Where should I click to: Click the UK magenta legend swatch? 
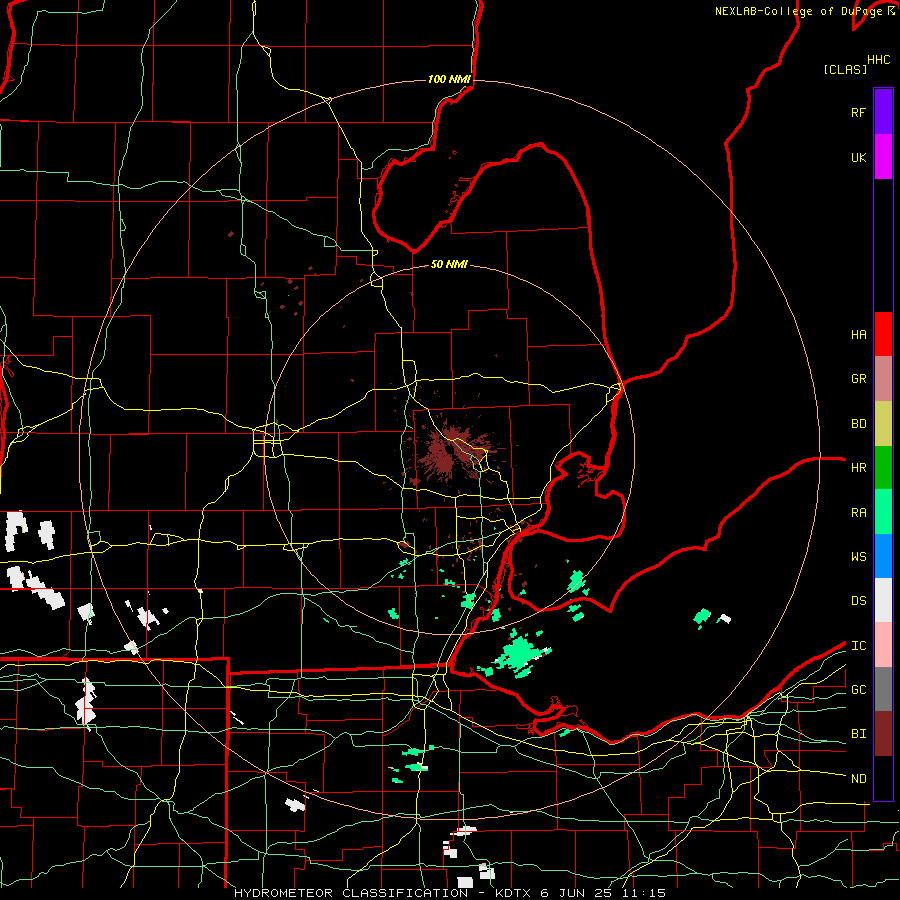pyautogui.click(x=883, y=157)
